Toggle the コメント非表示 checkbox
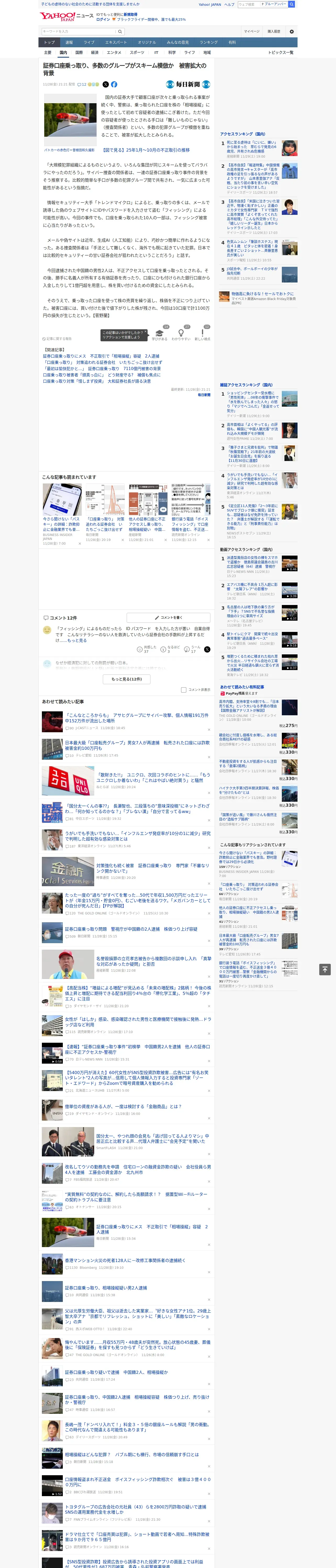The height and width of the screenshot is (1568, 336). pyautogui.click(x=183, y=690)
